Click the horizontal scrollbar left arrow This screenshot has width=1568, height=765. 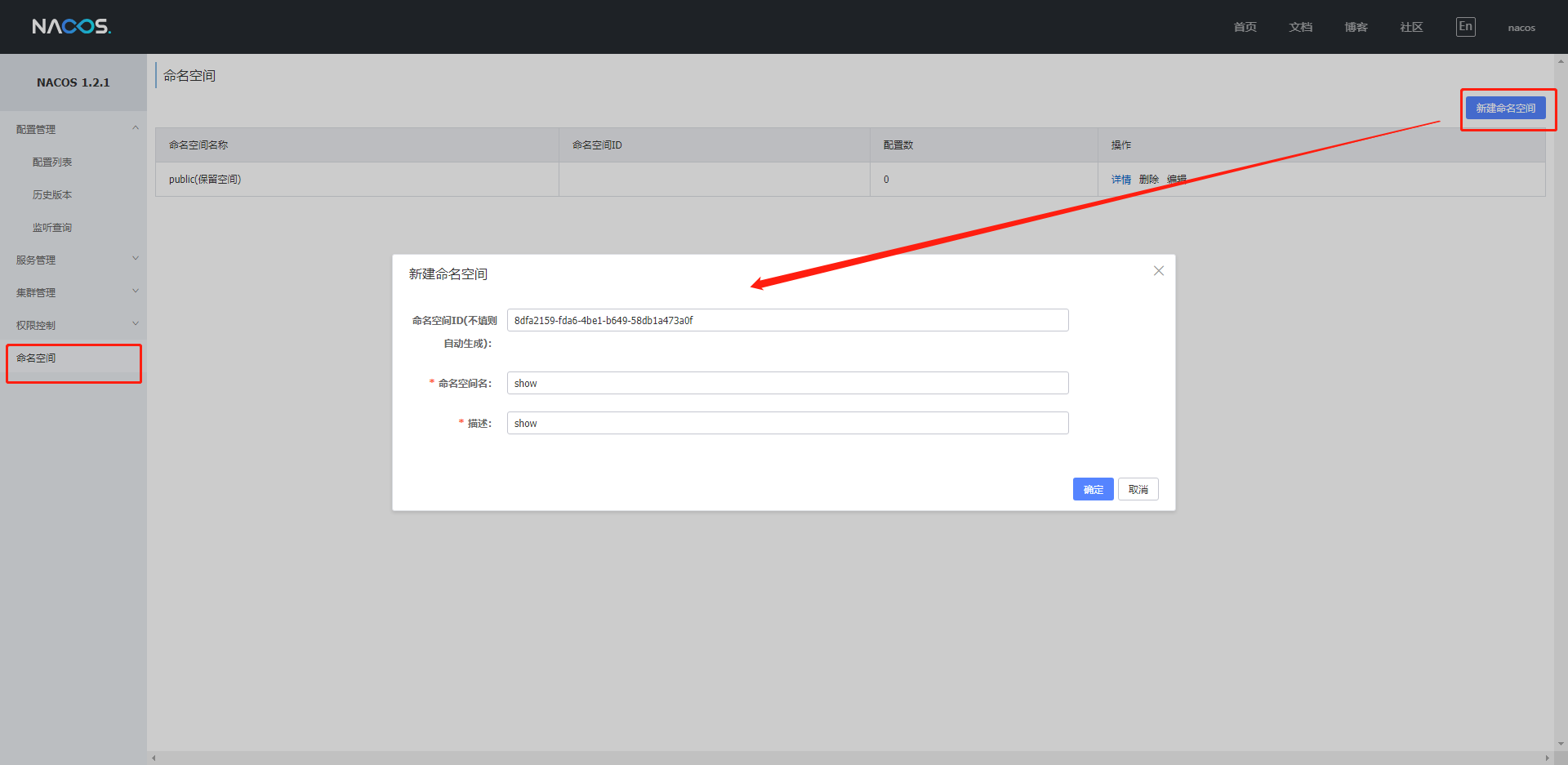coord(154,758)
